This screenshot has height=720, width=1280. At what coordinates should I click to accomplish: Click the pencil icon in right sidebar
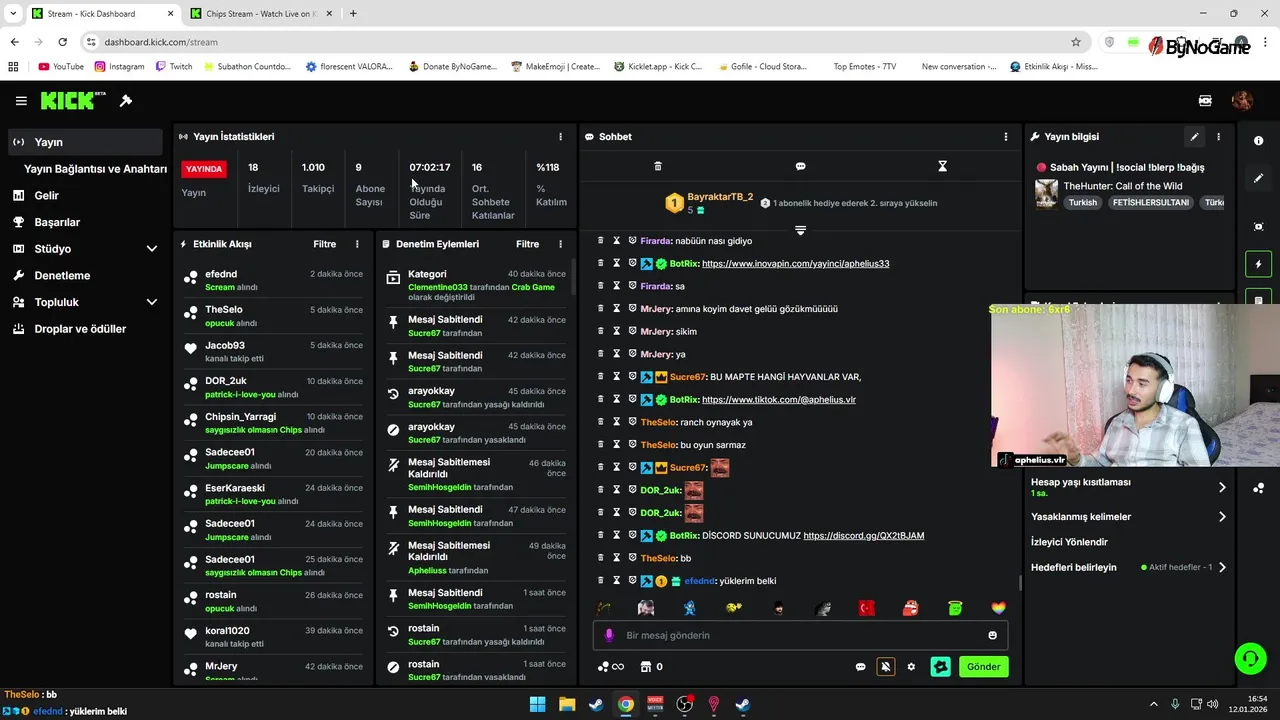coord(1258,178)
